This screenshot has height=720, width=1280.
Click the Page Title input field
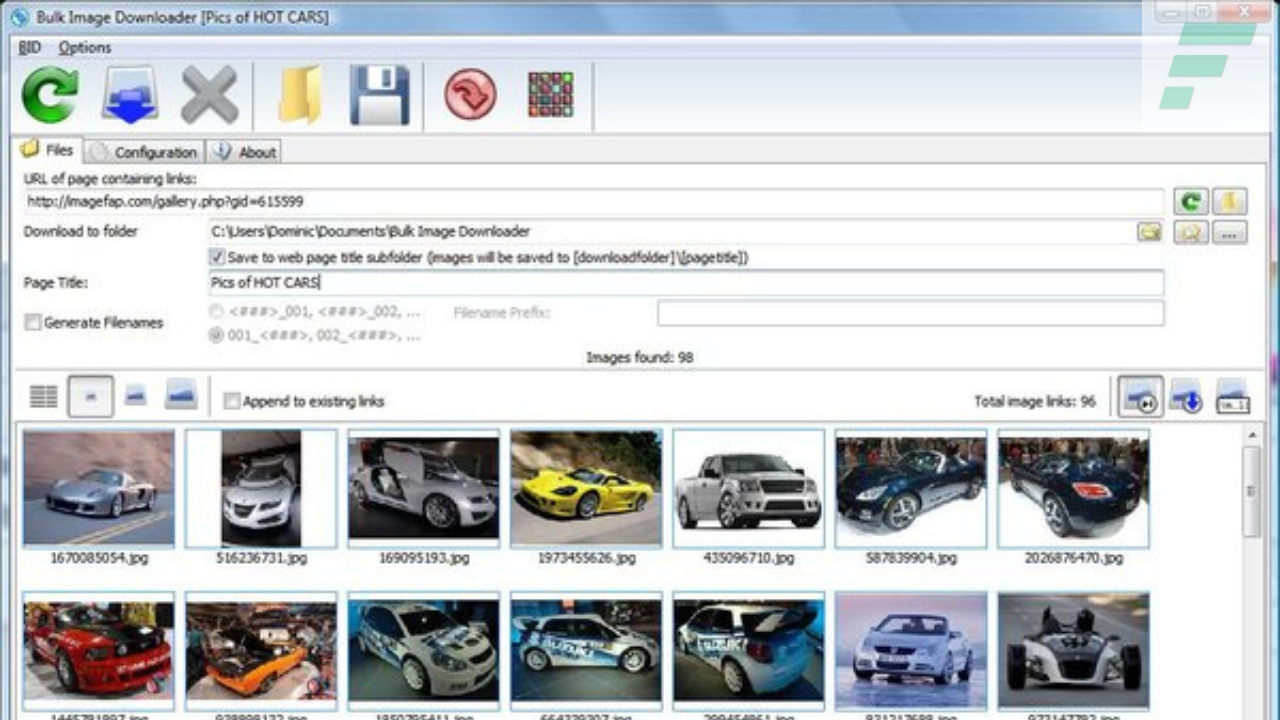(x=686, y=283)
